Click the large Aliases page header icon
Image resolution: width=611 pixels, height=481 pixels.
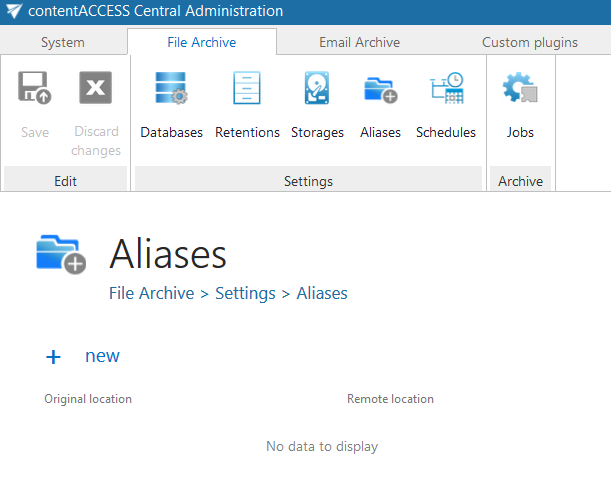[x=61, y=255]
